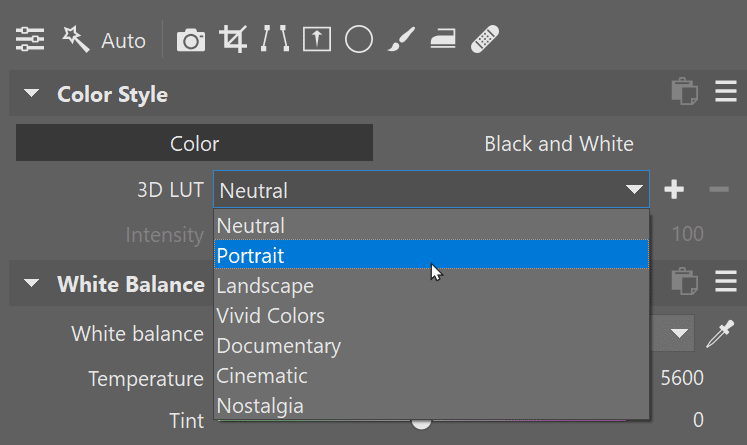Select the Crop tool

point(233,39)
